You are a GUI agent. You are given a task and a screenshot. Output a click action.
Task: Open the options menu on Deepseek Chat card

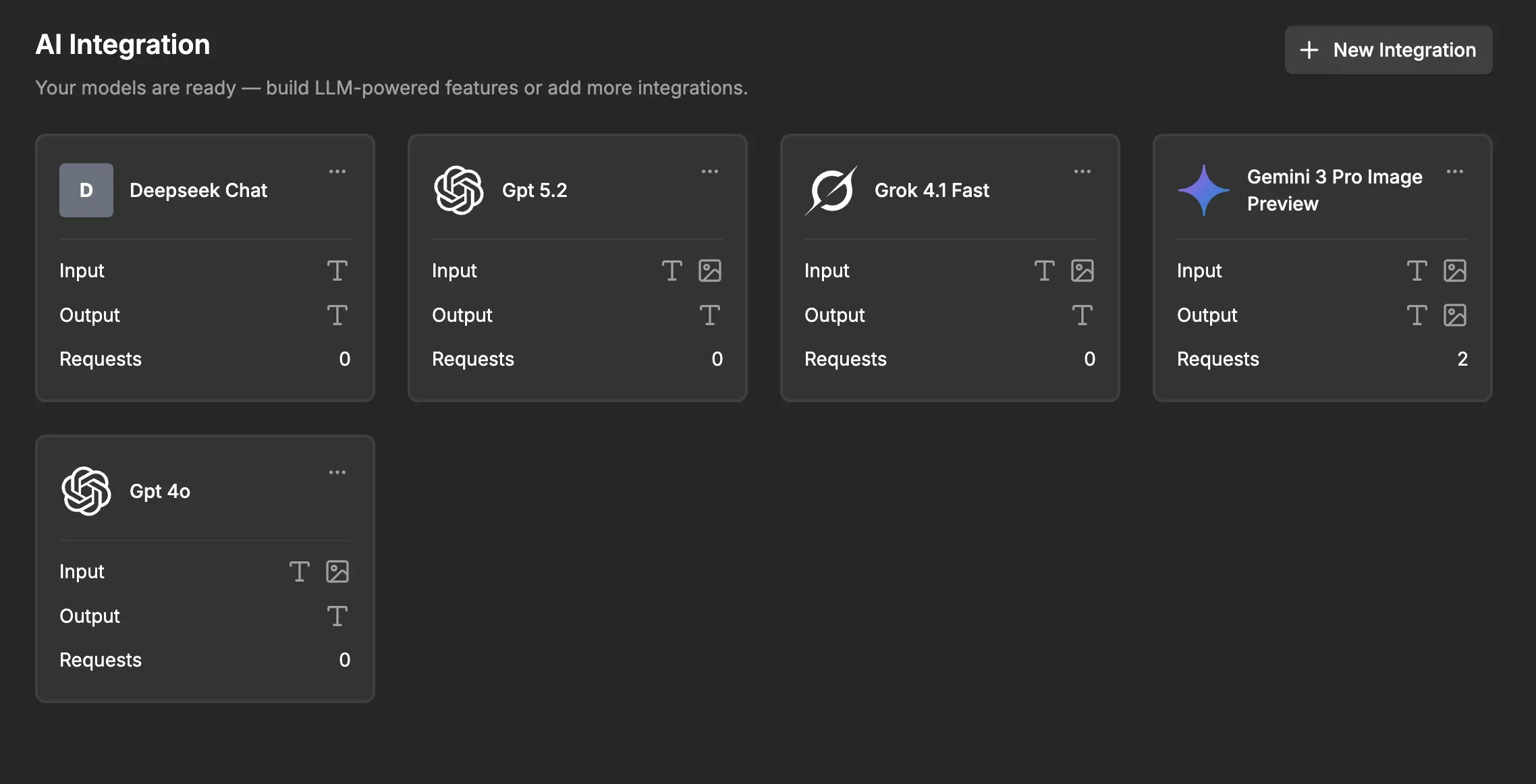coord(337,171)
